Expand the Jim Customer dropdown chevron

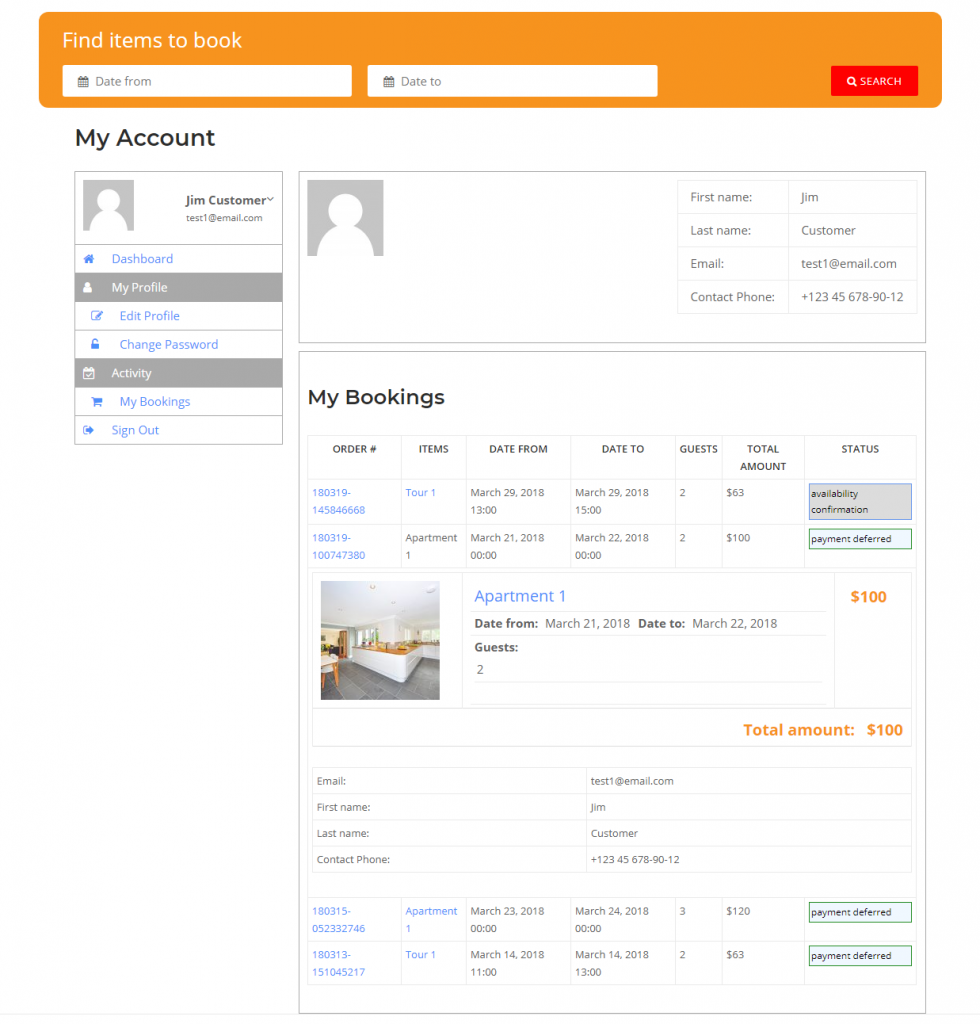click(270, 200)
